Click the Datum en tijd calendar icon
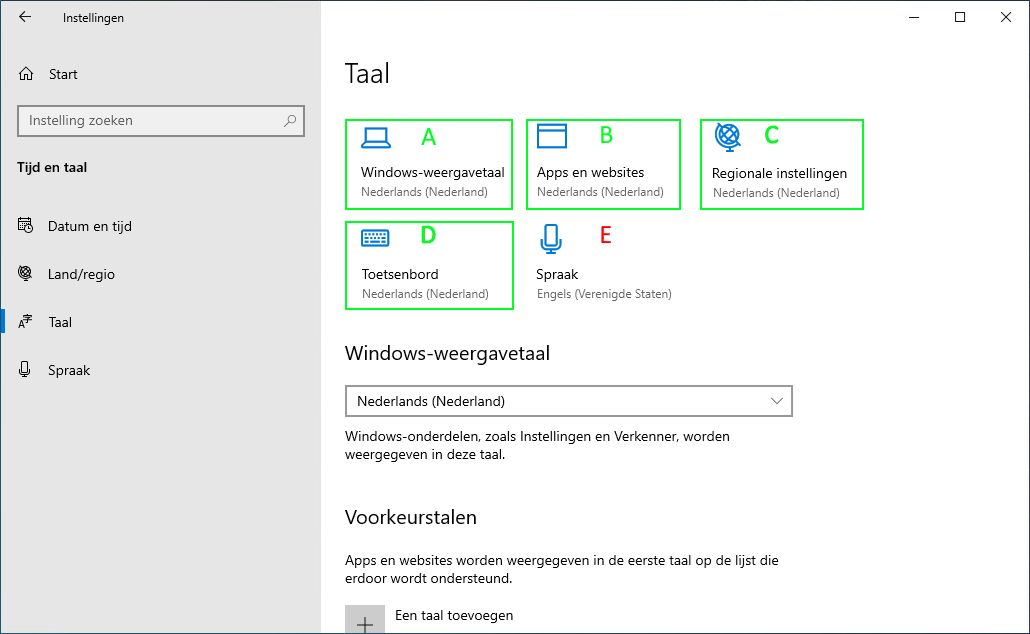The height and width of the screenshot is (634, 1030). [x=25, y=225]
